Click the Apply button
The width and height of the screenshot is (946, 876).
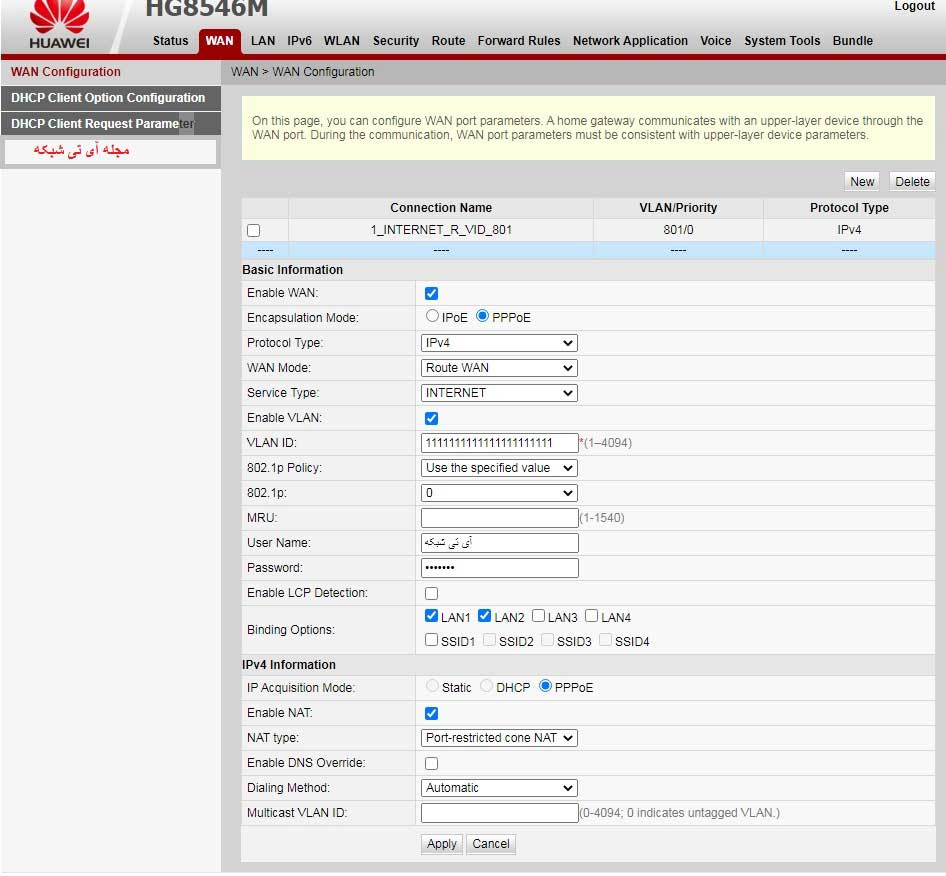[x=442, y=844]
